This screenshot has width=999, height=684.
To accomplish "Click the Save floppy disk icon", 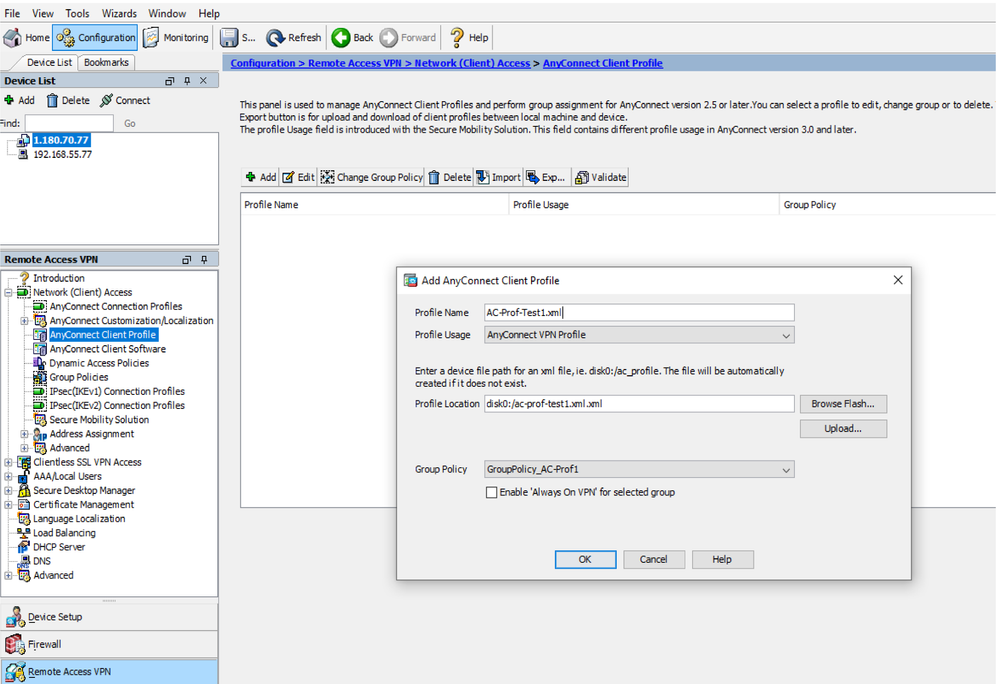I will tap(229, 38).
